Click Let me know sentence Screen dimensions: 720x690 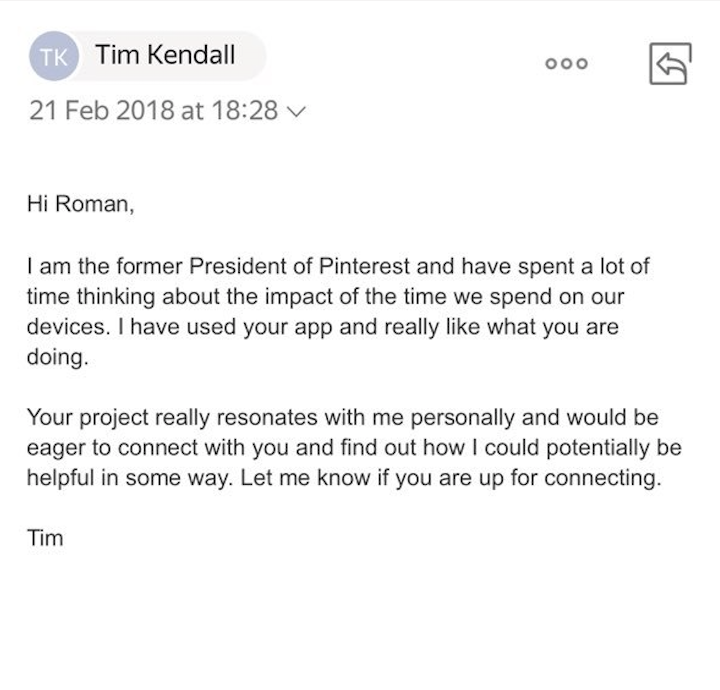(451, 478)
